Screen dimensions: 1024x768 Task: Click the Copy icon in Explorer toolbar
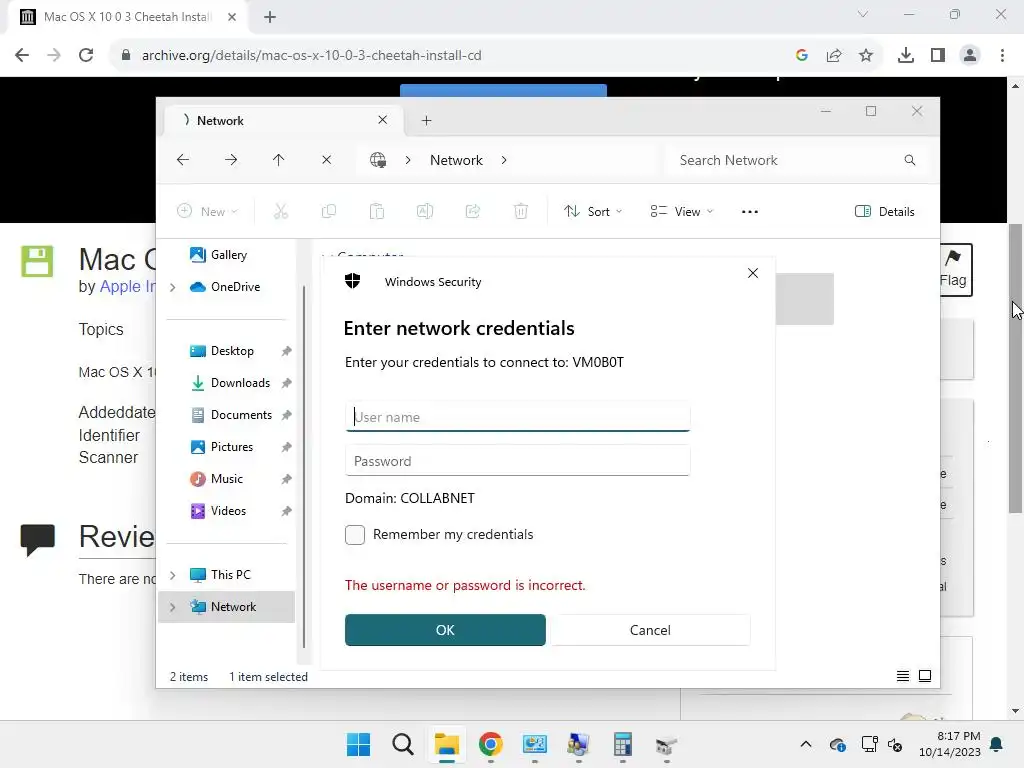coord(328,211)
